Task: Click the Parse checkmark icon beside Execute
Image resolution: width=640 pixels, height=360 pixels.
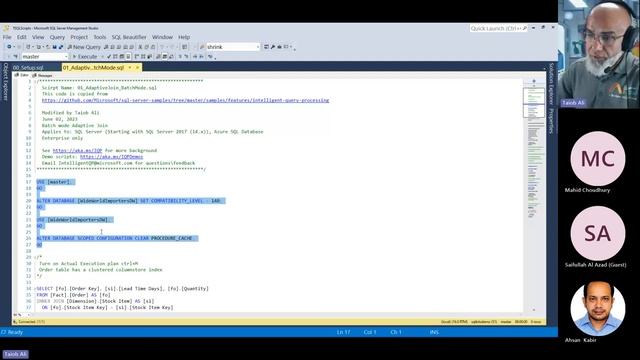Action: tap(109, 57)
